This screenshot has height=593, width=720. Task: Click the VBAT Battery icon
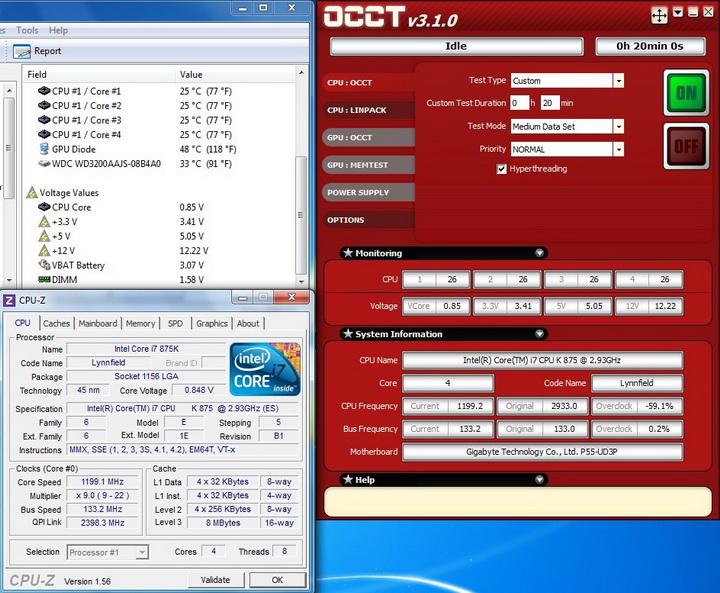click(x=44, y=265)
